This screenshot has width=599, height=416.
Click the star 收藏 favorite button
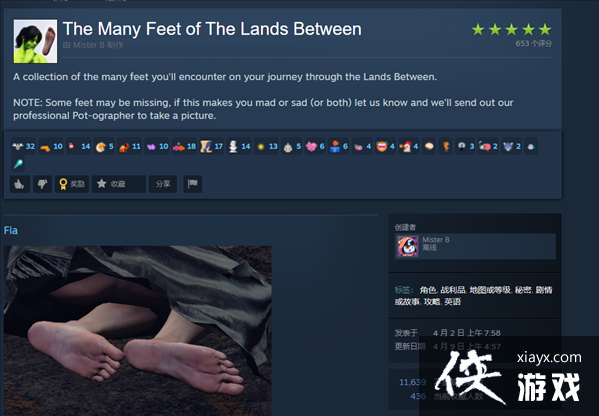coord(118,184)
